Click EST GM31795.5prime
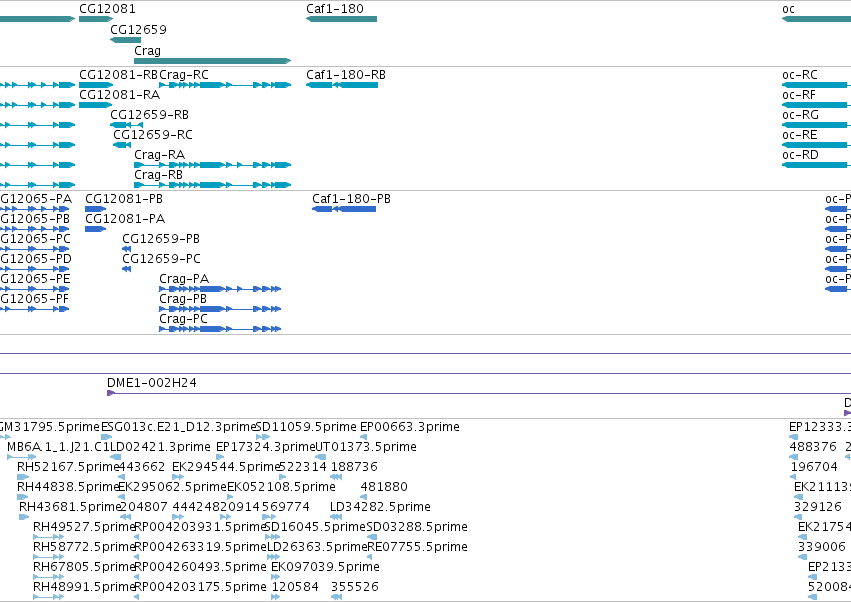Screen dimensions: 851x602 click(x=5, y=437)
